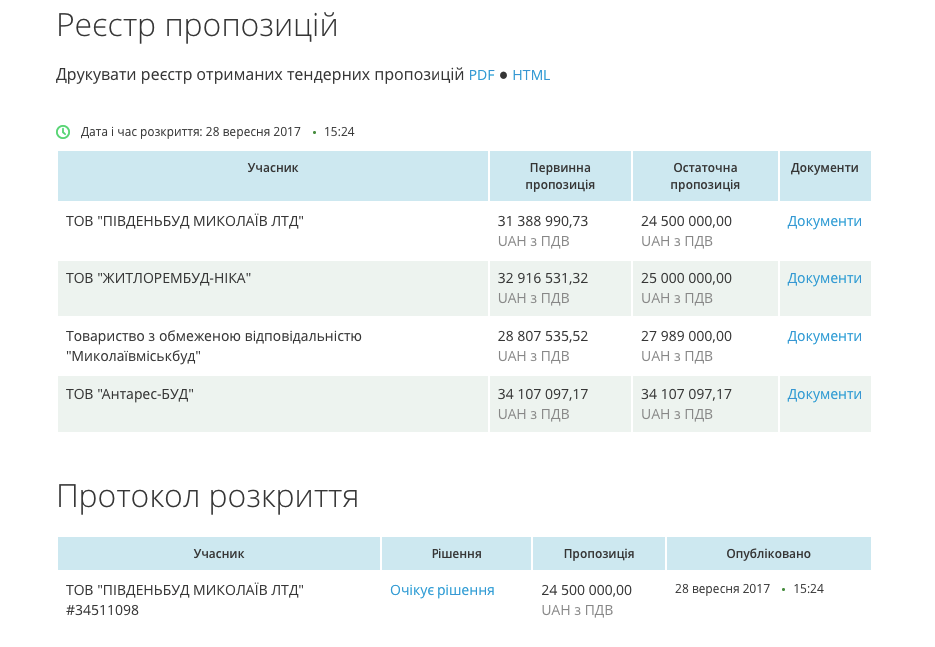Select the ТОВ "ЖИТЛОРЕМБУД-НІКА" participant cell
Image resolution: width=935 pixels, height=647 pixels.
[x=273, y=289]
